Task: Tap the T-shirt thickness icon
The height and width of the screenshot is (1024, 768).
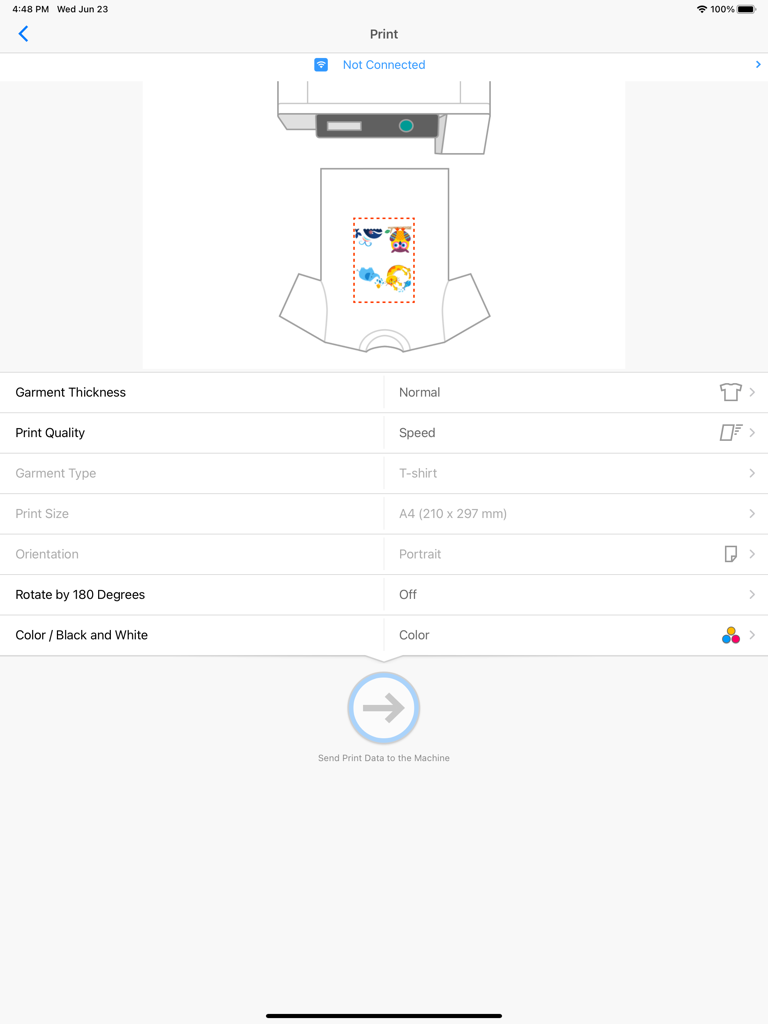Action: coord(730,392)
